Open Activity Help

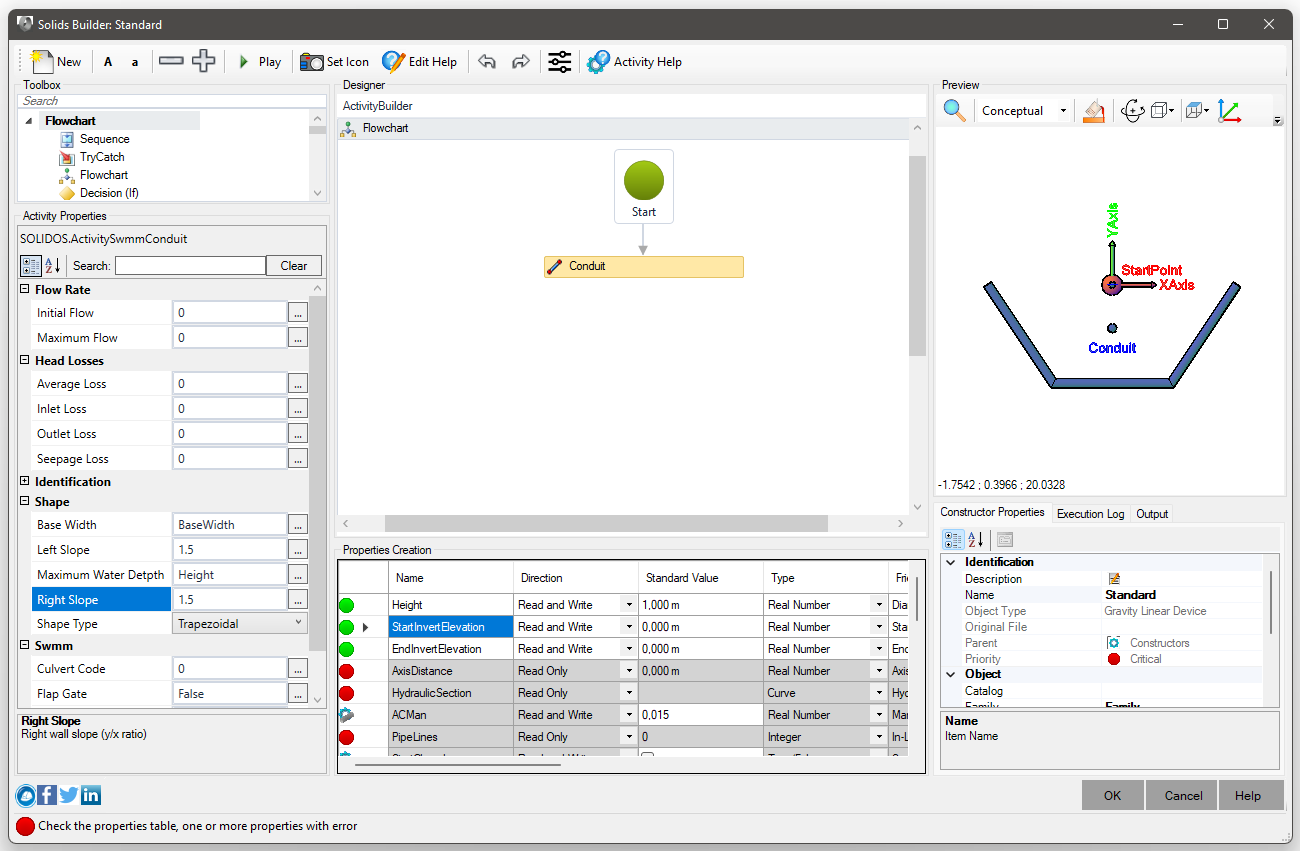635,62
